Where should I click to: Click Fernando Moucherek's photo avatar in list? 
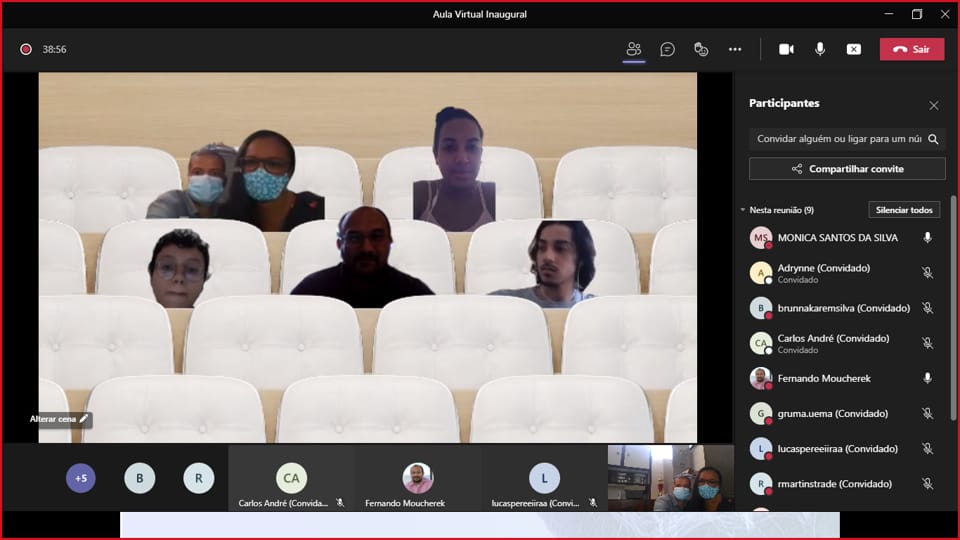760,378
